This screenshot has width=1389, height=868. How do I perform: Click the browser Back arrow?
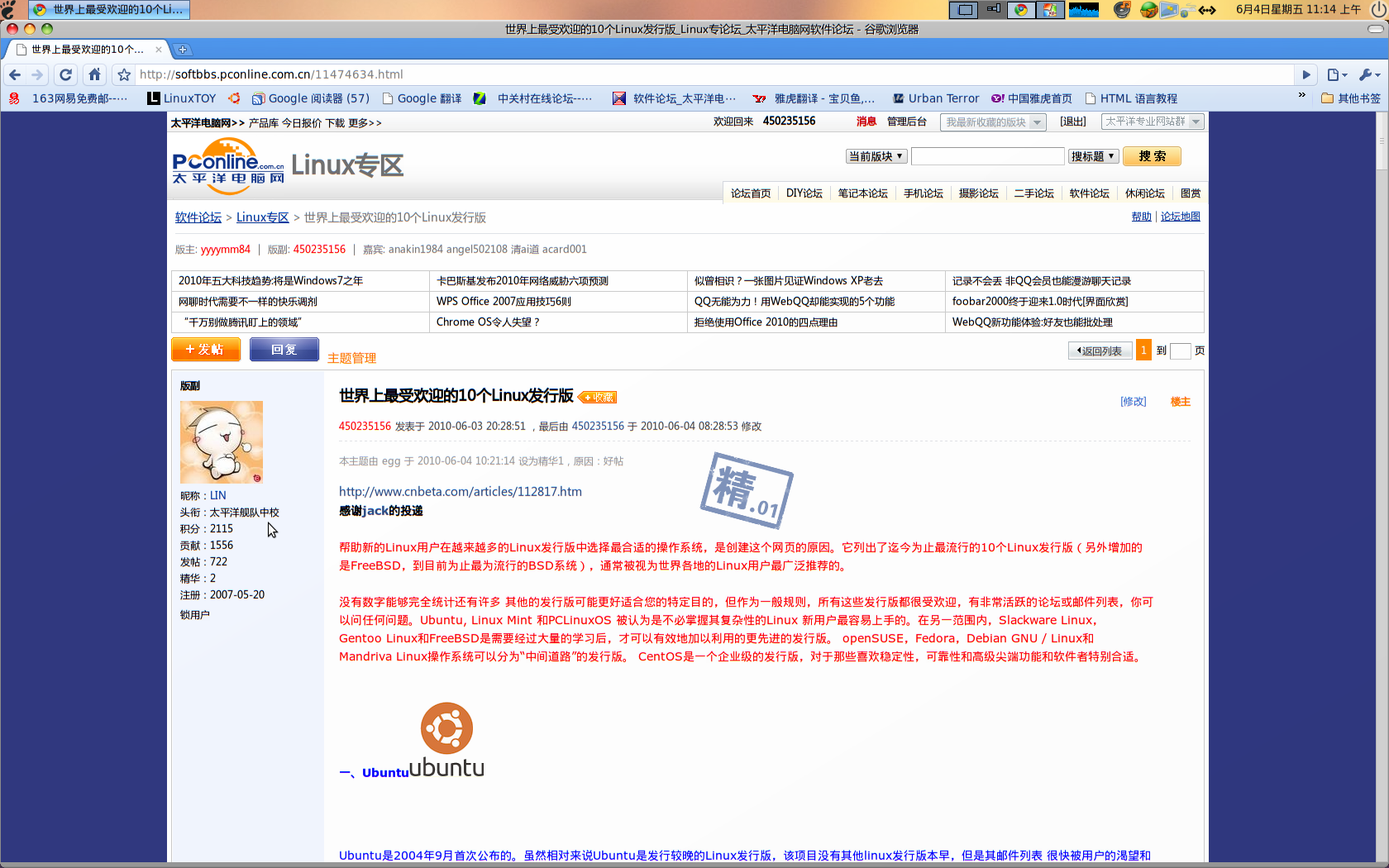coord(15,74)
